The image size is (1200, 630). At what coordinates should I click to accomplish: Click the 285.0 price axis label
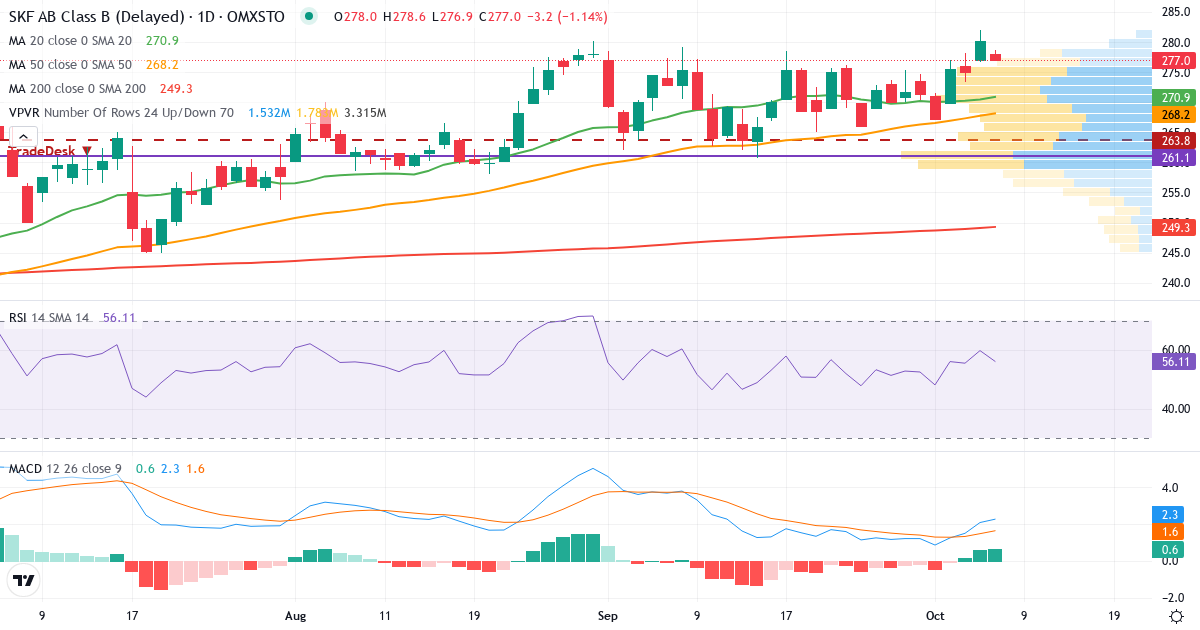pyautogui.click(x=1175, y=13)
